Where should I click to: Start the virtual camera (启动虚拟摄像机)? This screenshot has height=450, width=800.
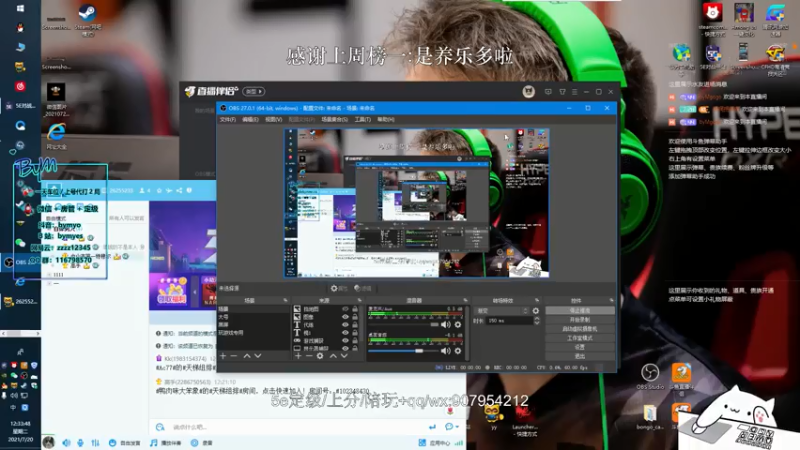point(580,329)
